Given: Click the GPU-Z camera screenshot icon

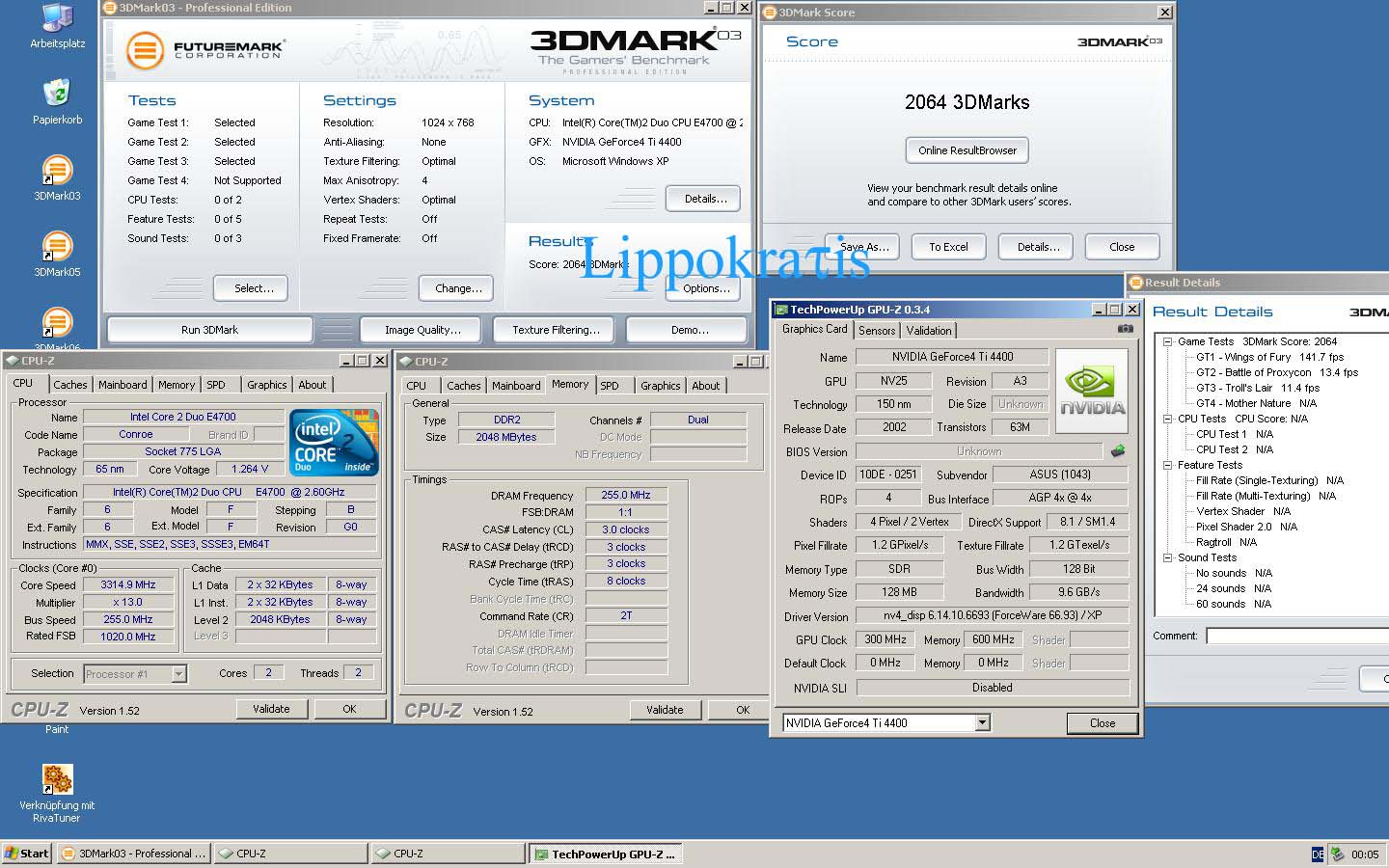Looking at the screenshot, I should pyautogui.click(x=1125, y=329).
